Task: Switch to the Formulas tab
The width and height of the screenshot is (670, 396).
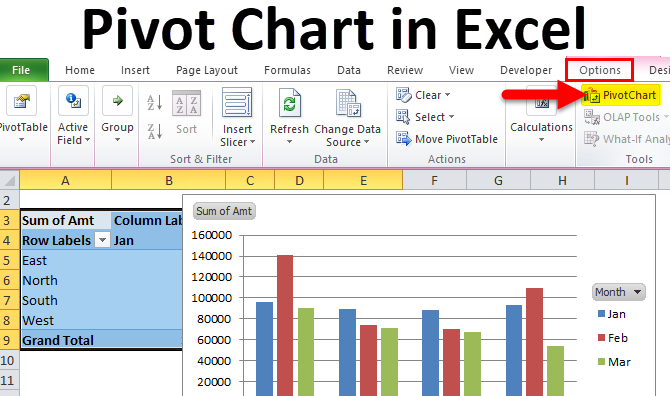Action: [x=287, y=70]
